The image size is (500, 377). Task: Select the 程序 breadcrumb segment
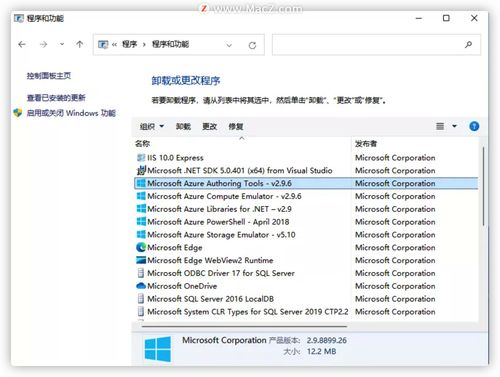(x=129, y=44)
